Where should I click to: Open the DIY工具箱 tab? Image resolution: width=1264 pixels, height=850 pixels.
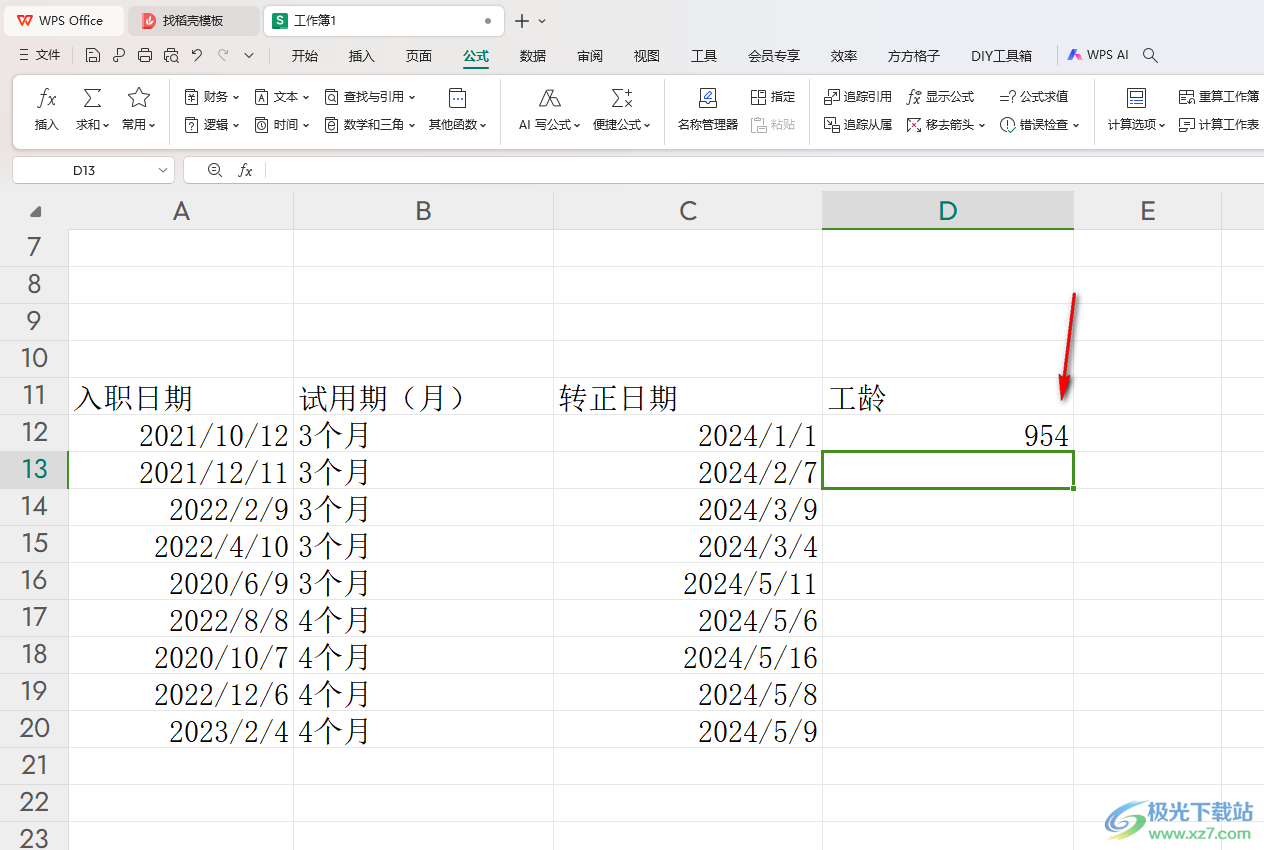coord(1001,56)
